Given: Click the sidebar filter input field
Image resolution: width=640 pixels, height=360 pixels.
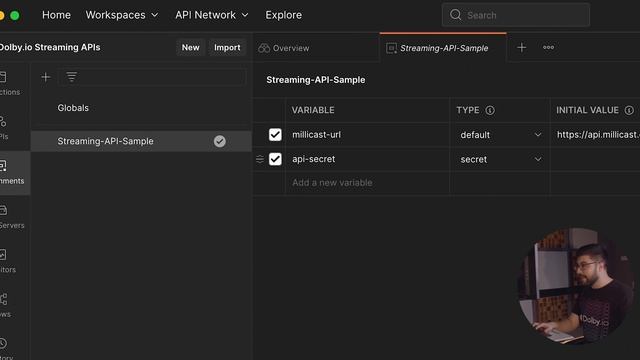Looking at the screenshot, I should click(x=152, y=77).
